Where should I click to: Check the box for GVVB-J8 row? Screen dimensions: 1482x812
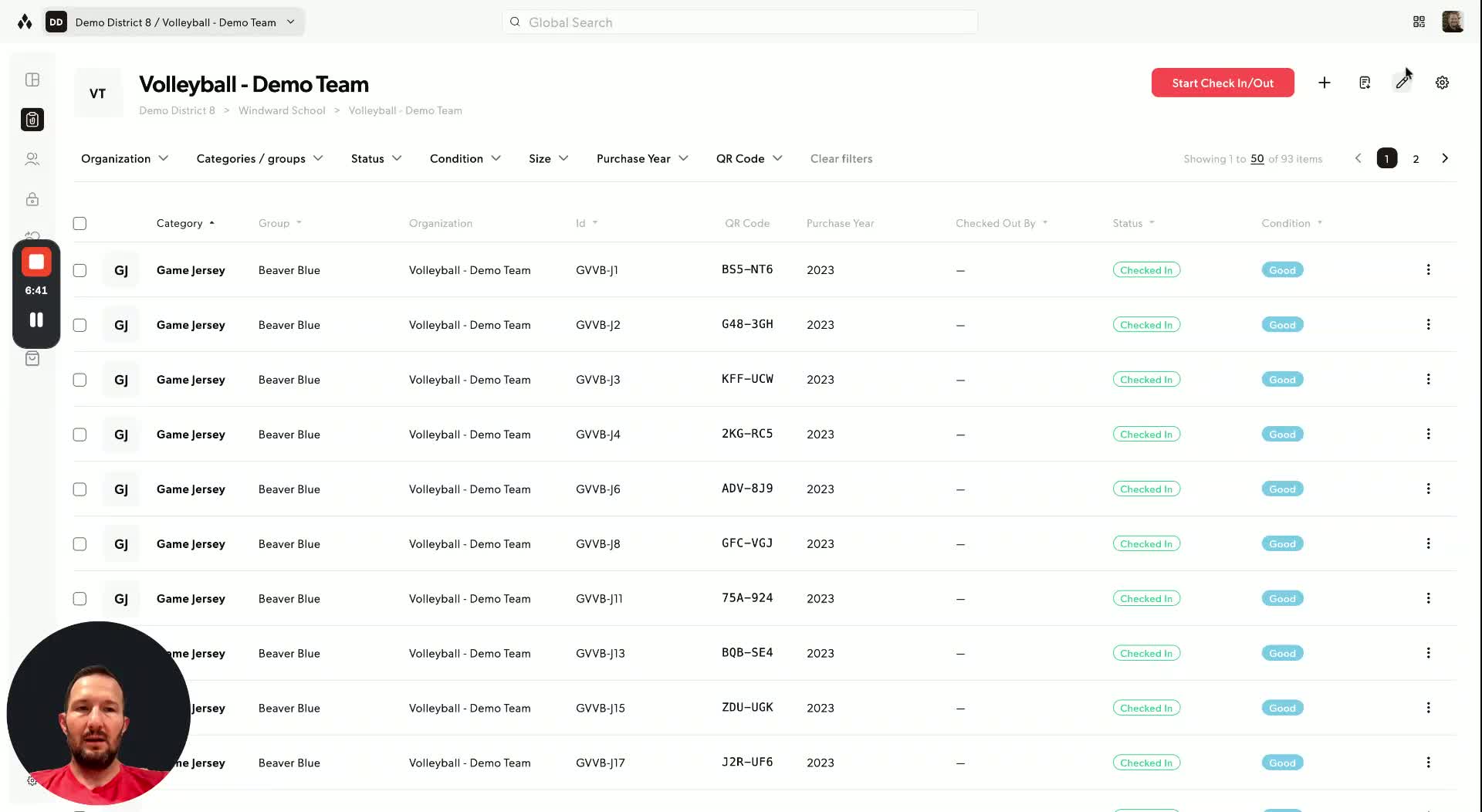coord(80,544)
